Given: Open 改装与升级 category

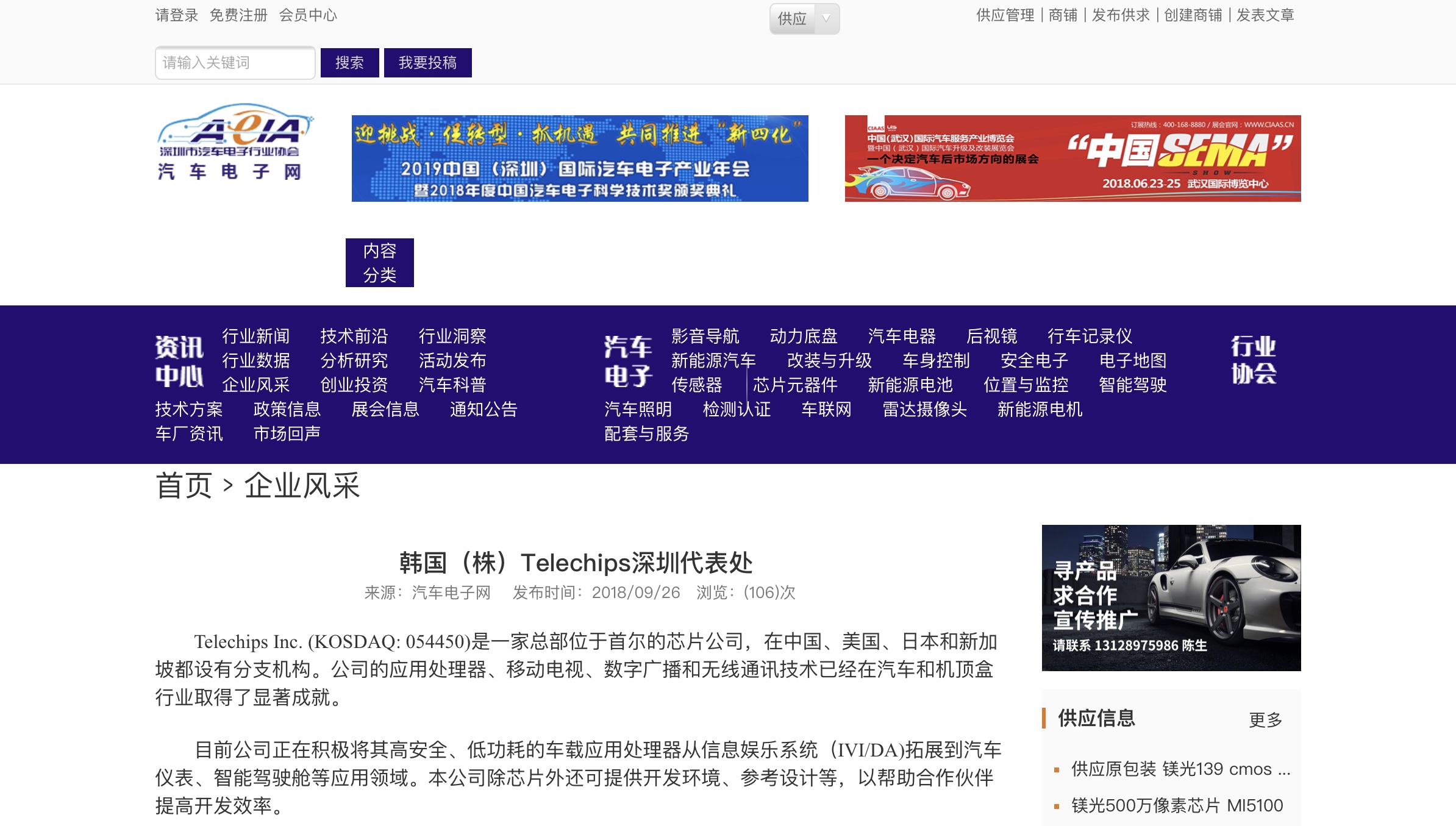Looking at the screenshot, I should pyautogui.click(x=829, y=360).
